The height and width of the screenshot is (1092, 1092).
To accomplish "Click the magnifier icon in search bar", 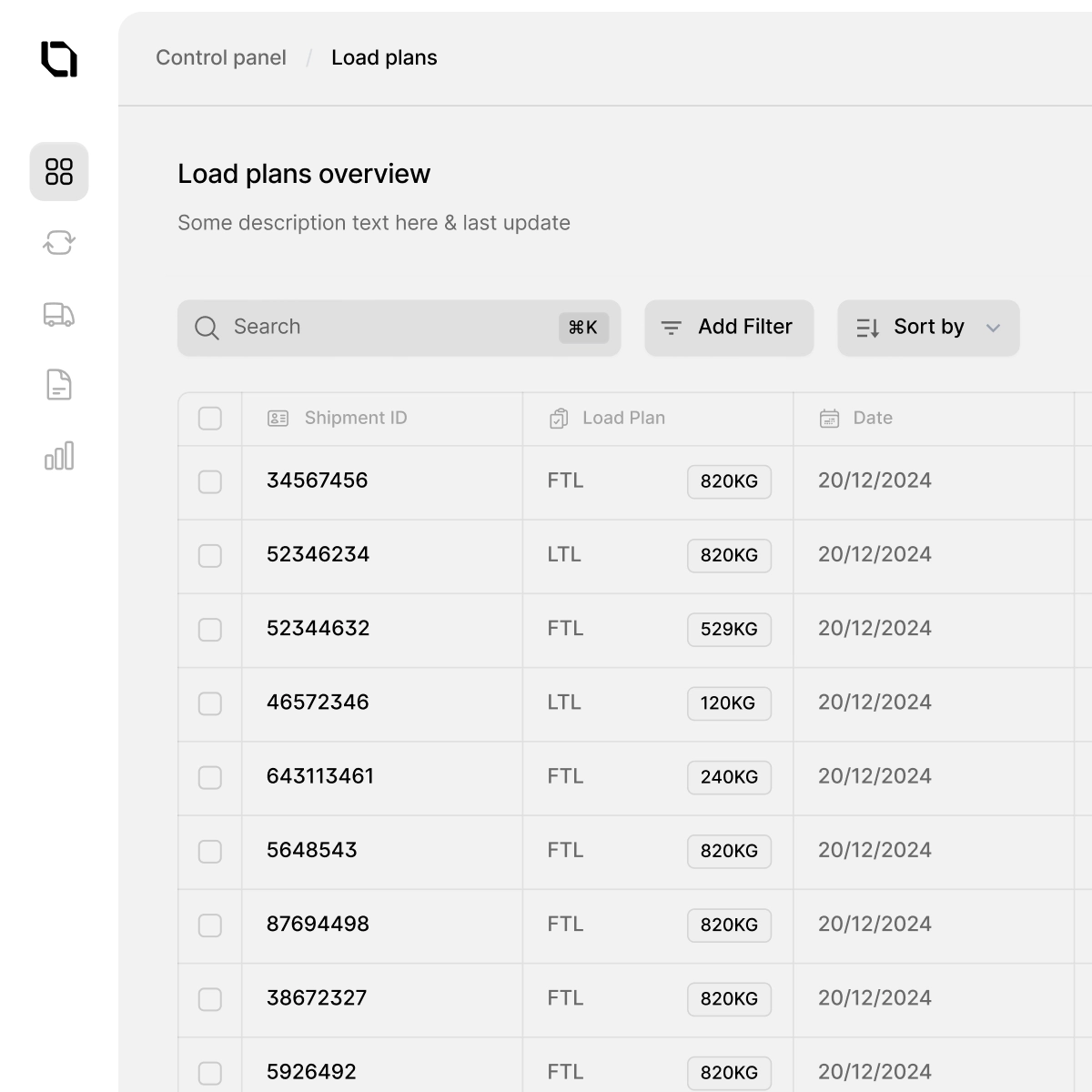I will click(x=207, y=328).
